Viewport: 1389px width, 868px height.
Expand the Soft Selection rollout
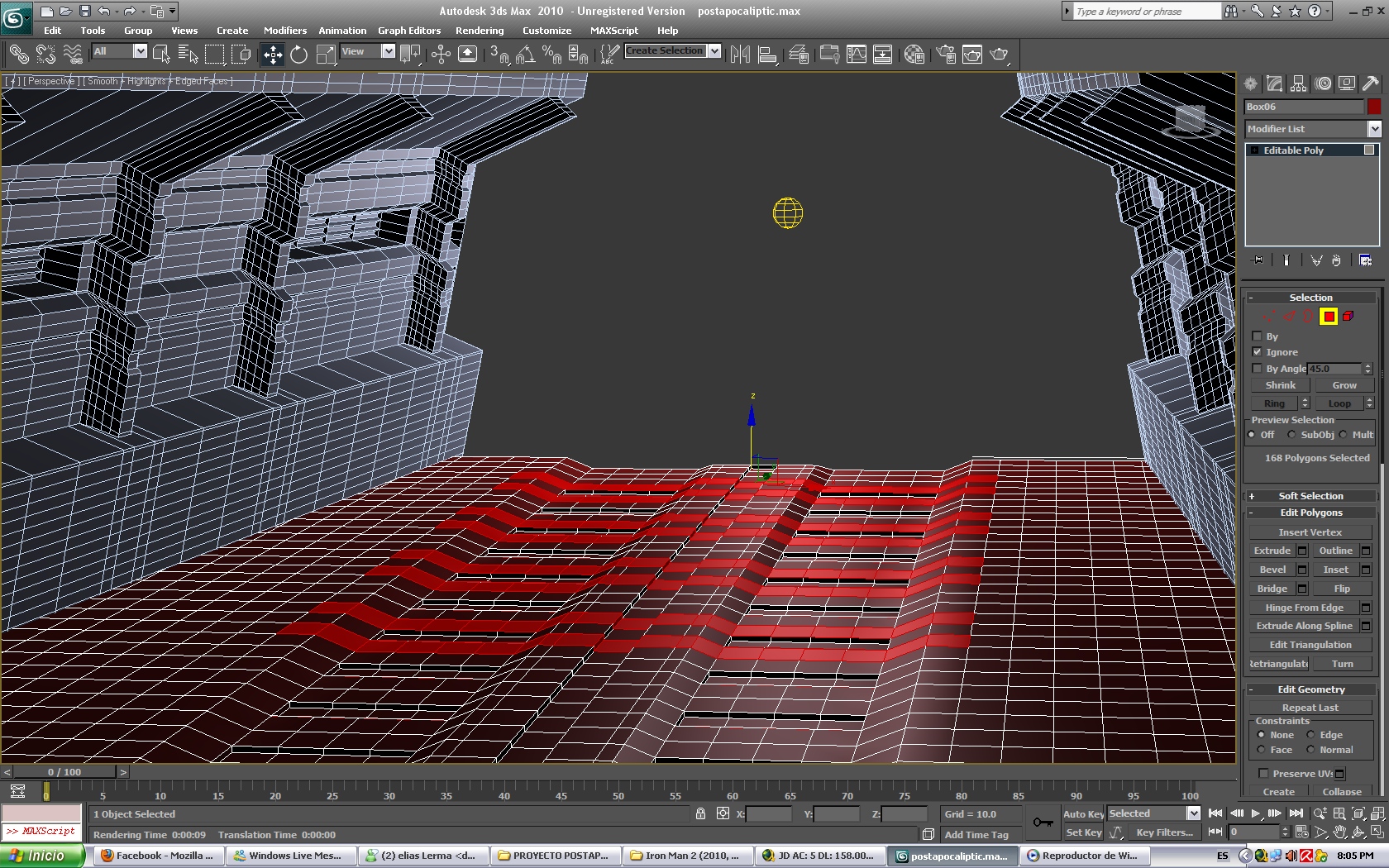[1311, 496]
